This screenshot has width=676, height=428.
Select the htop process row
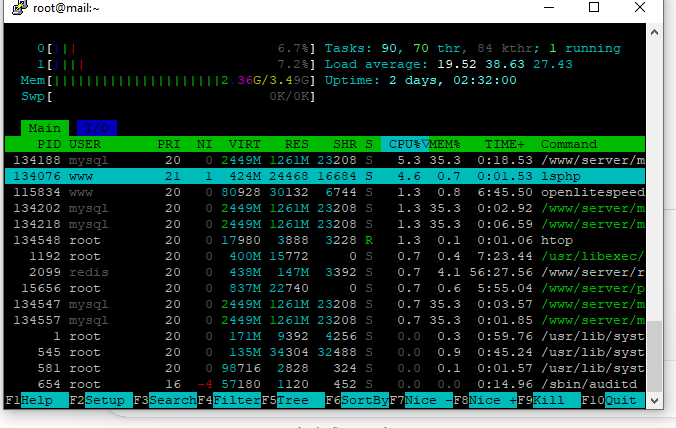(x=325, y=240)
